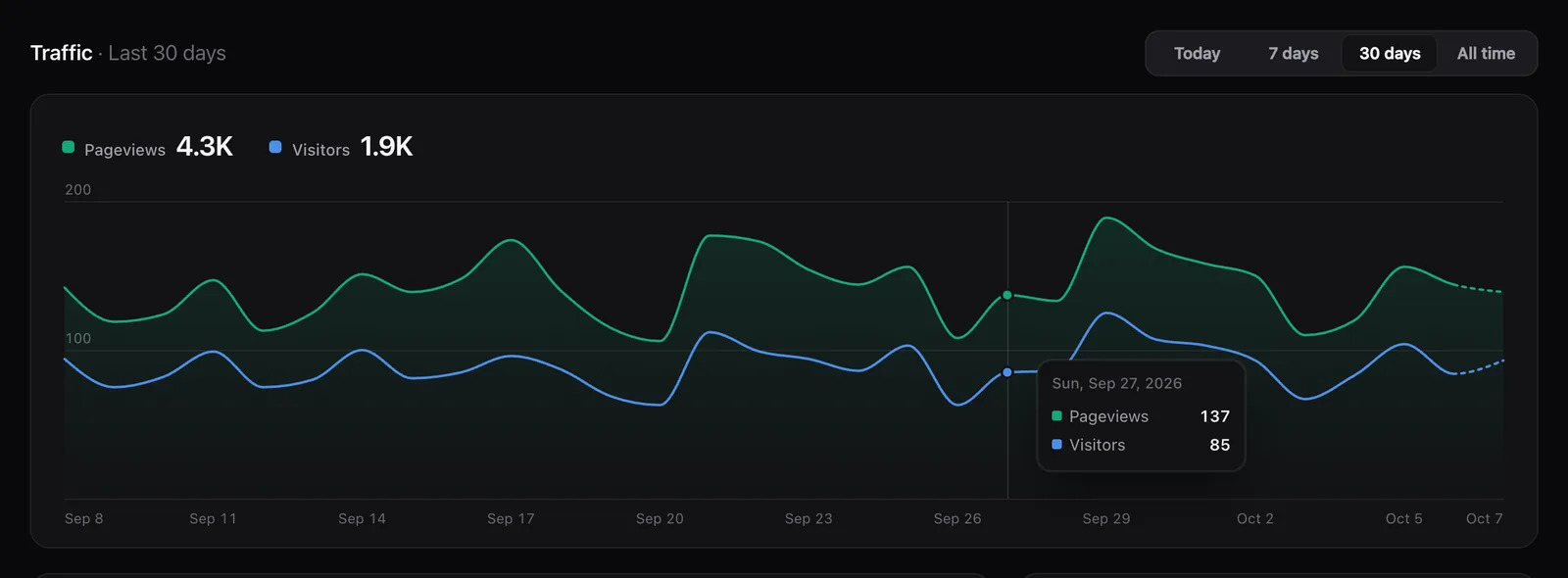Click the Sep 8 x-axis label
1568x578 pixels.
pos(84,518)
